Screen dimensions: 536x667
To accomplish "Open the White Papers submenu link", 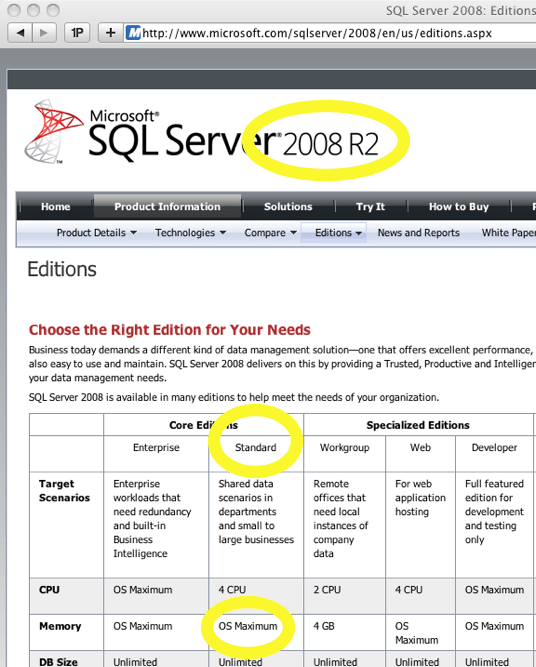I will click(509, 233).
